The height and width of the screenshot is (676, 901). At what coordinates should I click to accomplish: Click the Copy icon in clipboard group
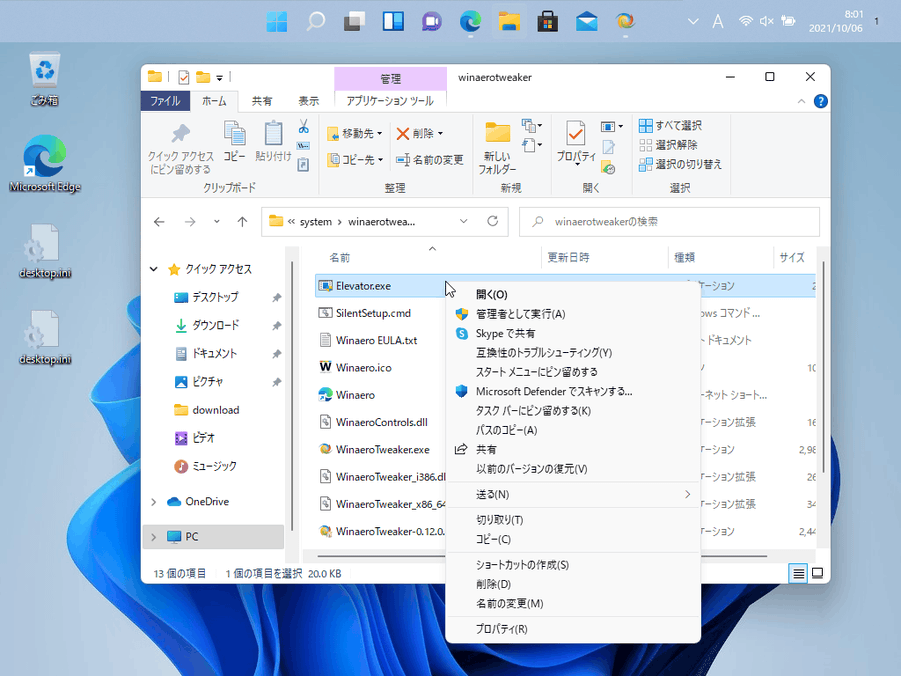click(234, 133)
